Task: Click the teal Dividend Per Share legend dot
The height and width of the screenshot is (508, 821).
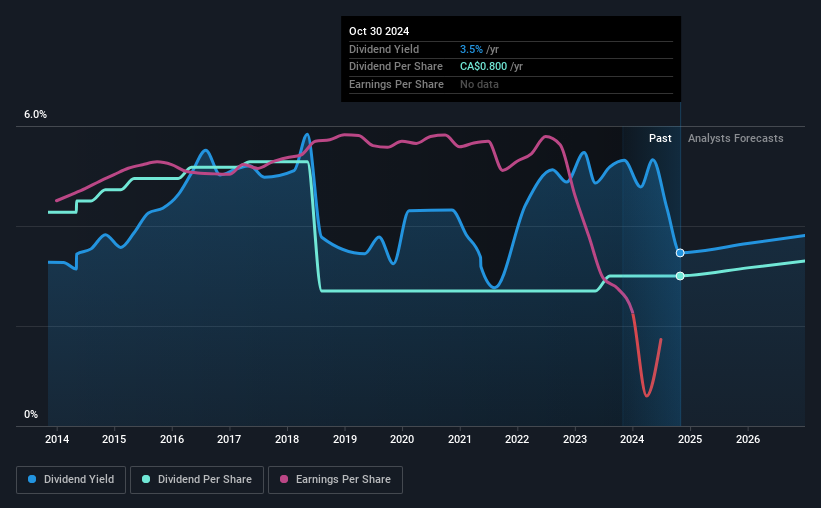Action: click(x=146, y=479)
